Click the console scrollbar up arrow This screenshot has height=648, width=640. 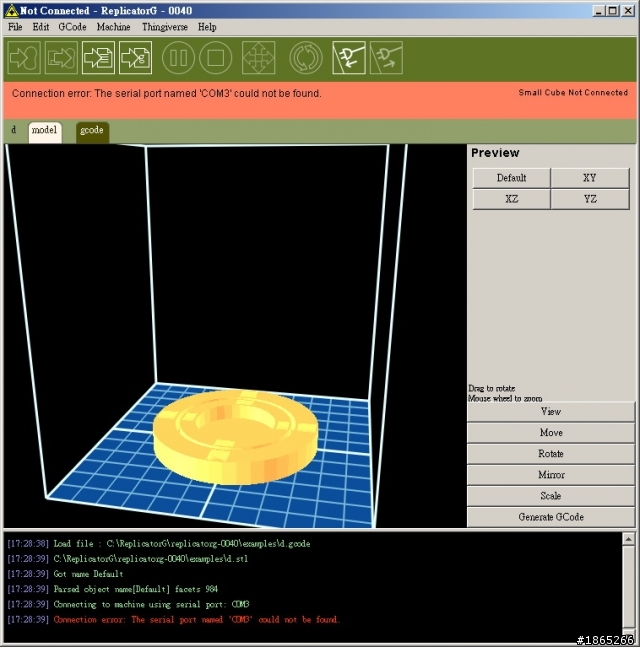628,539
